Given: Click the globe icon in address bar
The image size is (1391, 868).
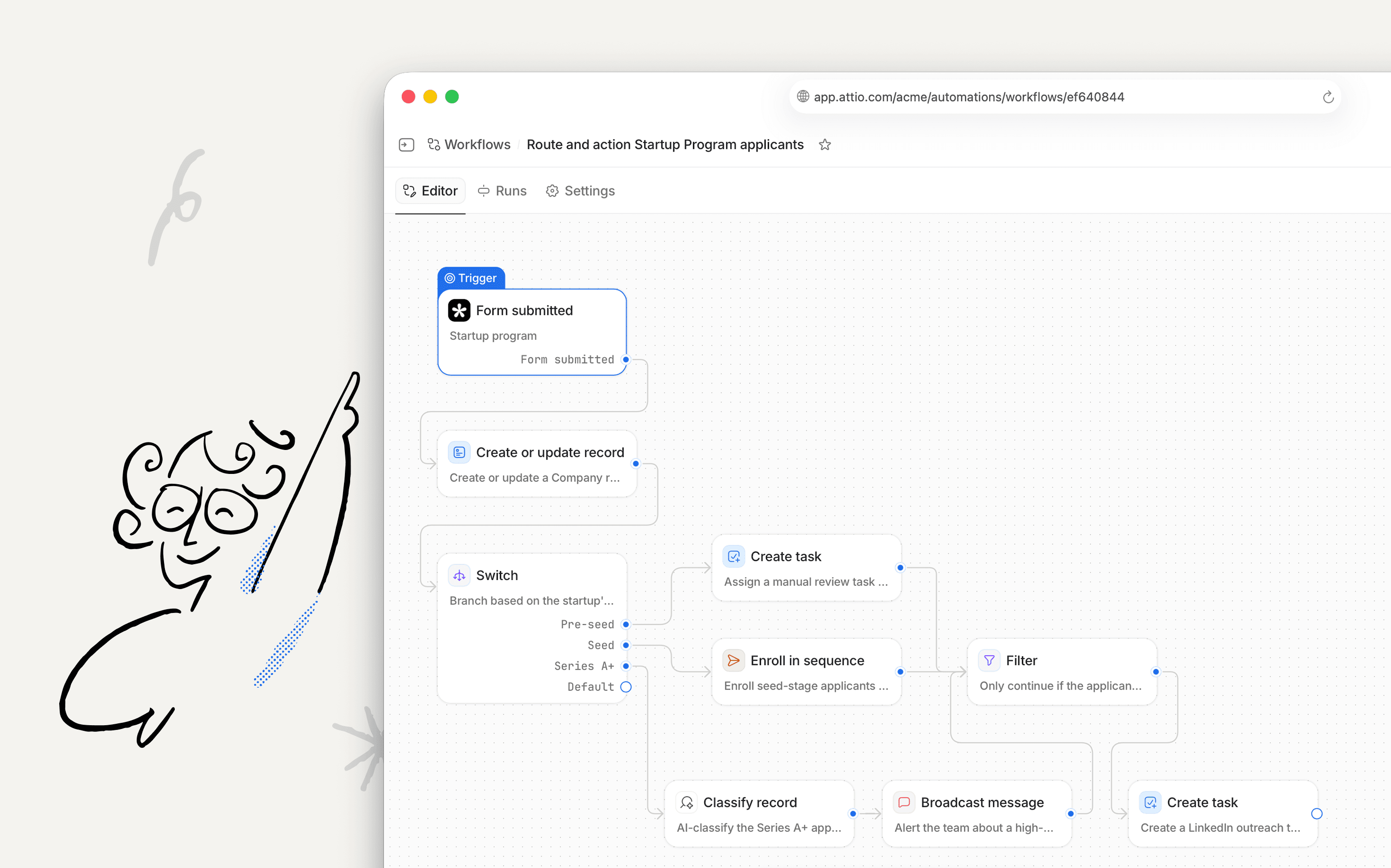Looking at the screenshot, I should [803, 96].
